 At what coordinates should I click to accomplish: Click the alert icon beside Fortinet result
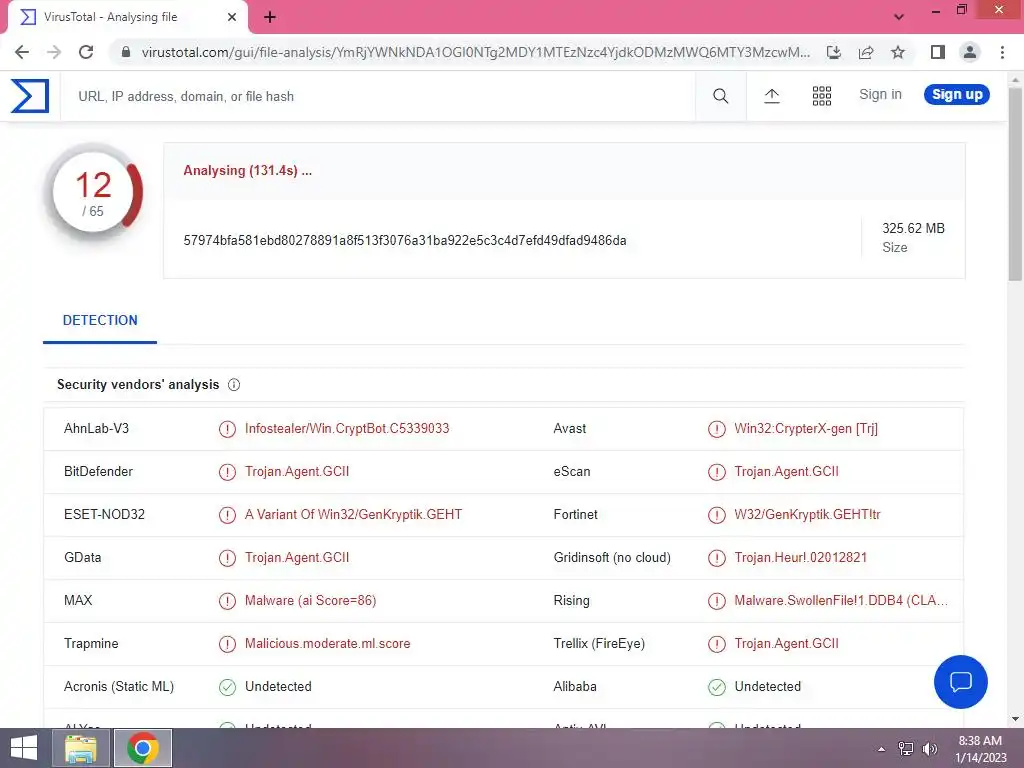click(x=716, y=515)
